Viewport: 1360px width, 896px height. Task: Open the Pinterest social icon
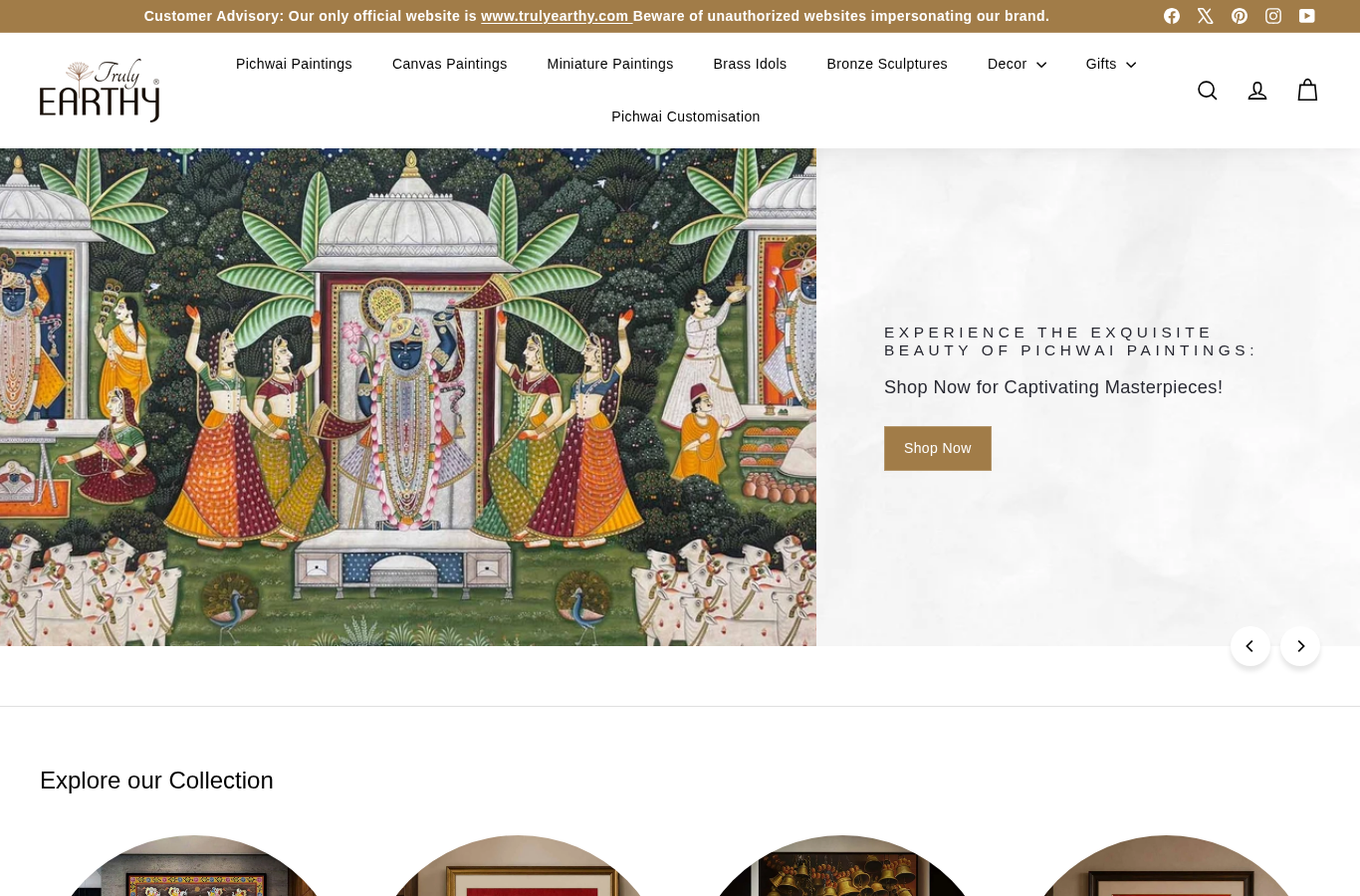pyautogui.click(x=1240, y=16)
